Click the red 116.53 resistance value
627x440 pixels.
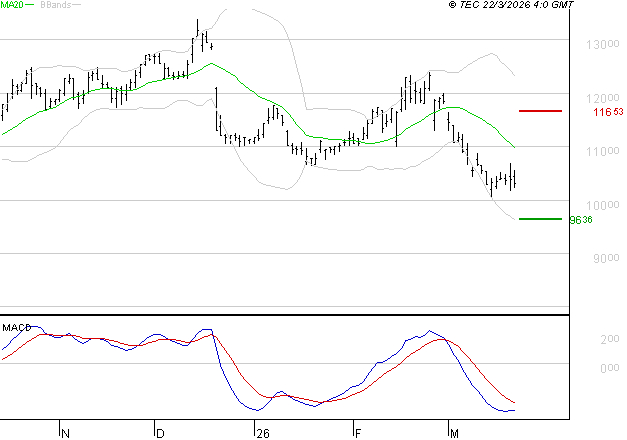coord(608,112)
